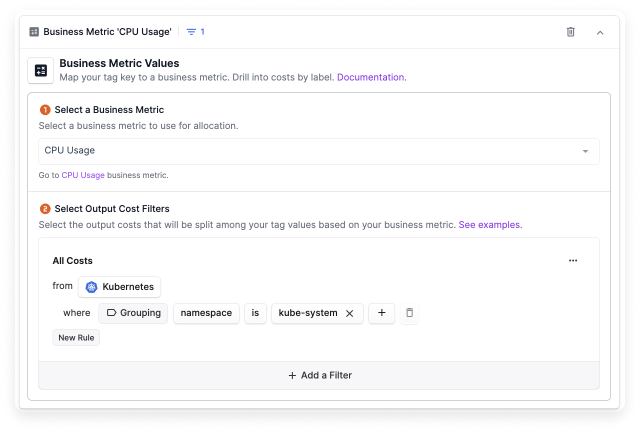Viewport: 640px width, 432px height.
Task: Click the filter count icon showing 1
Action: (196, 32)
